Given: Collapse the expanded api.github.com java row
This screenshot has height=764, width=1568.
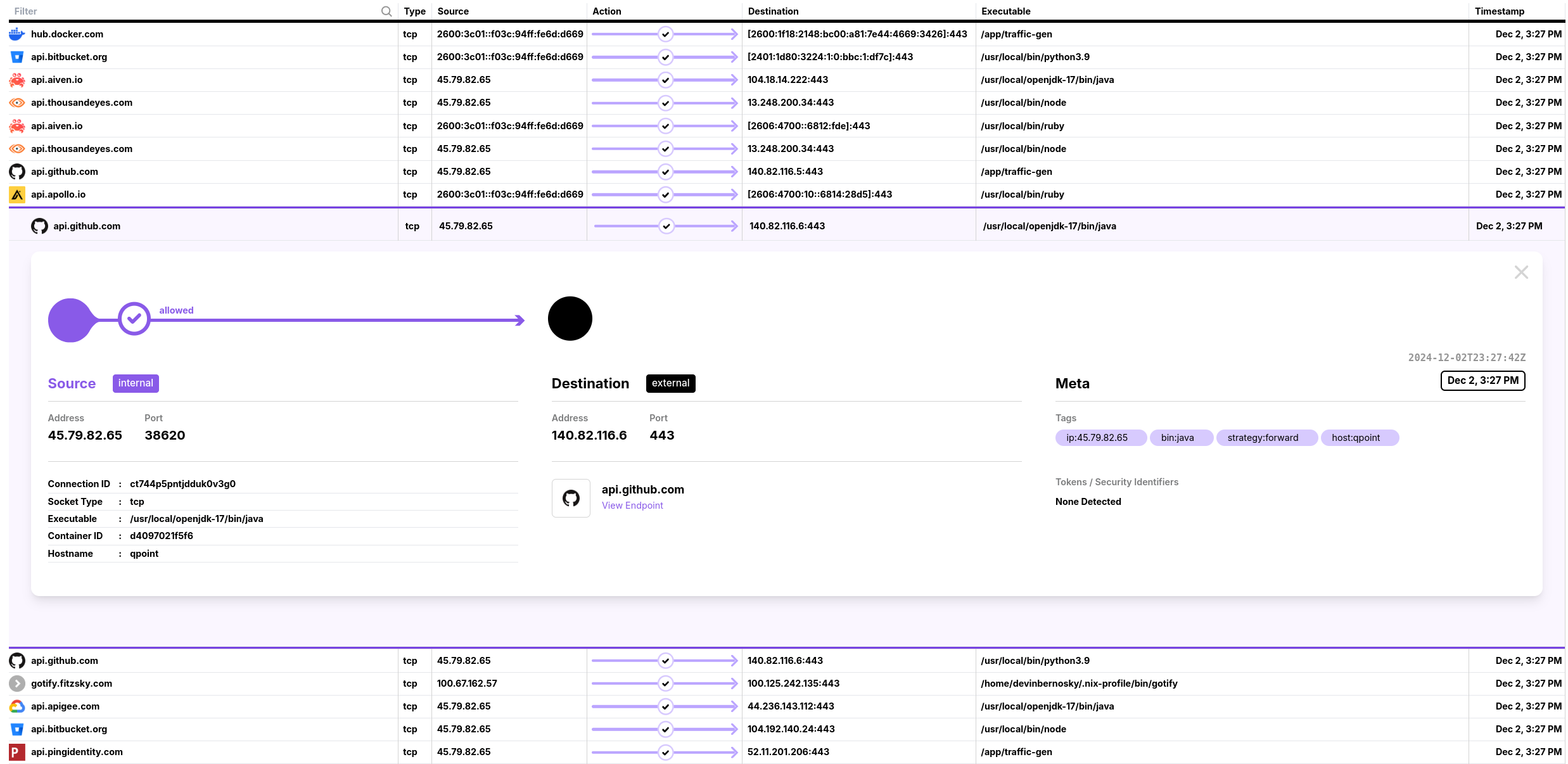Looking at the screenshot, I should [x=786, y=226].
